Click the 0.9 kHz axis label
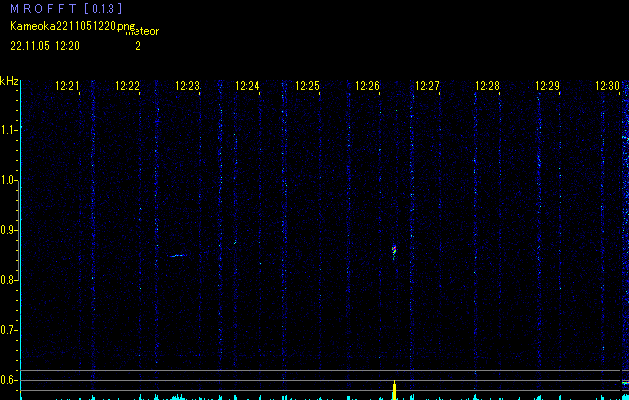The width and height of the screenshot is (629, 400). [8, 230]
